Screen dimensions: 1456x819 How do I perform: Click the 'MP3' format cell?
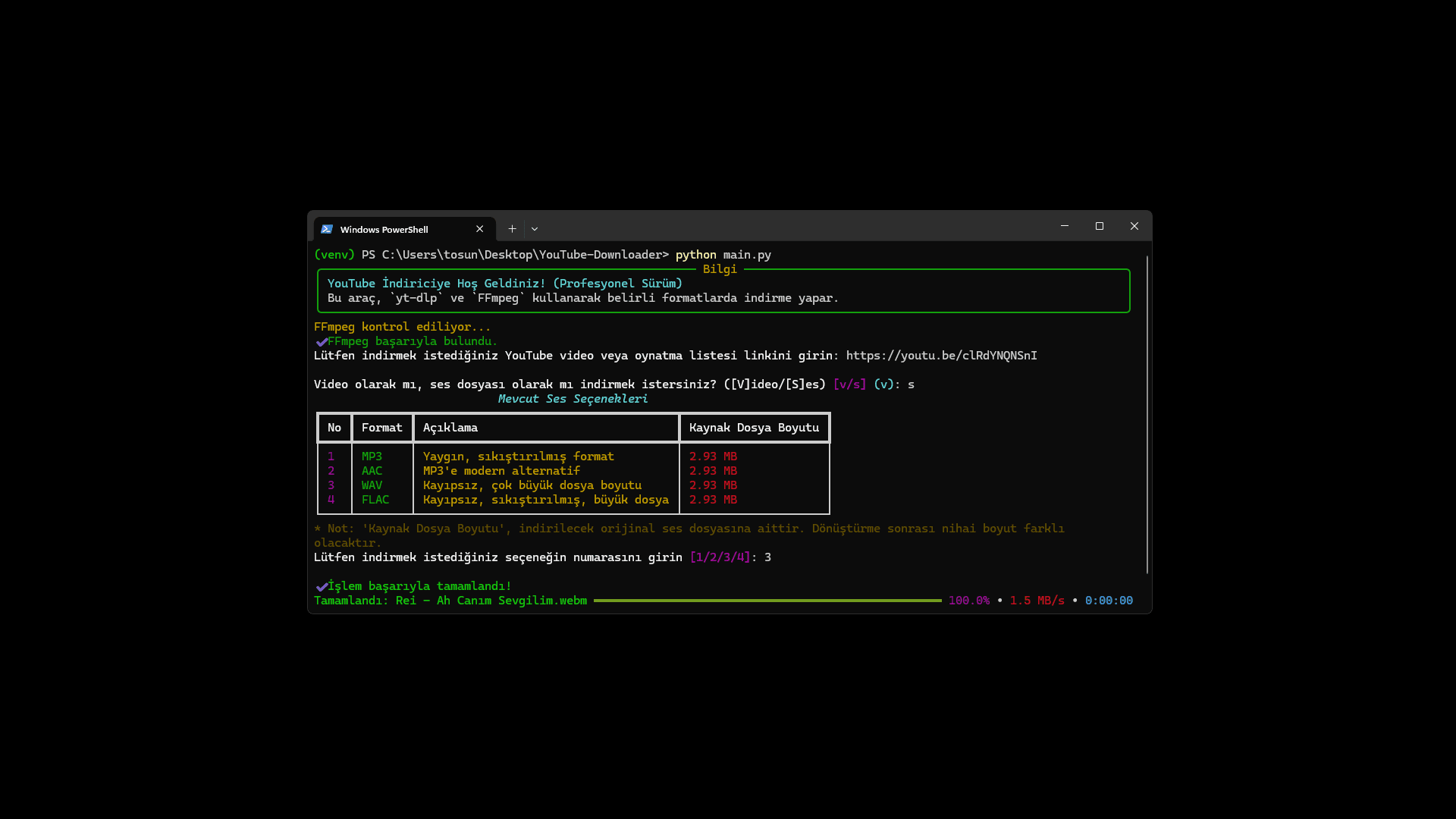pos(372,457)
